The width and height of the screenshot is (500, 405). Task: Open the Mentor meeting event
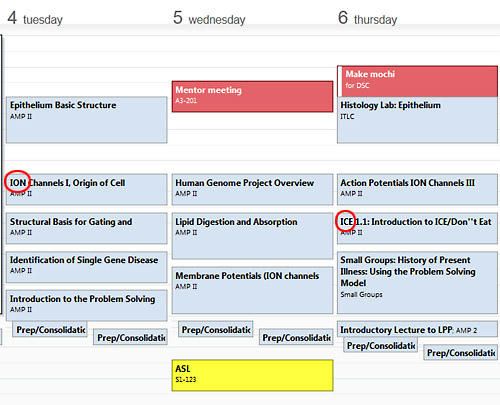[x=252, y=96]
